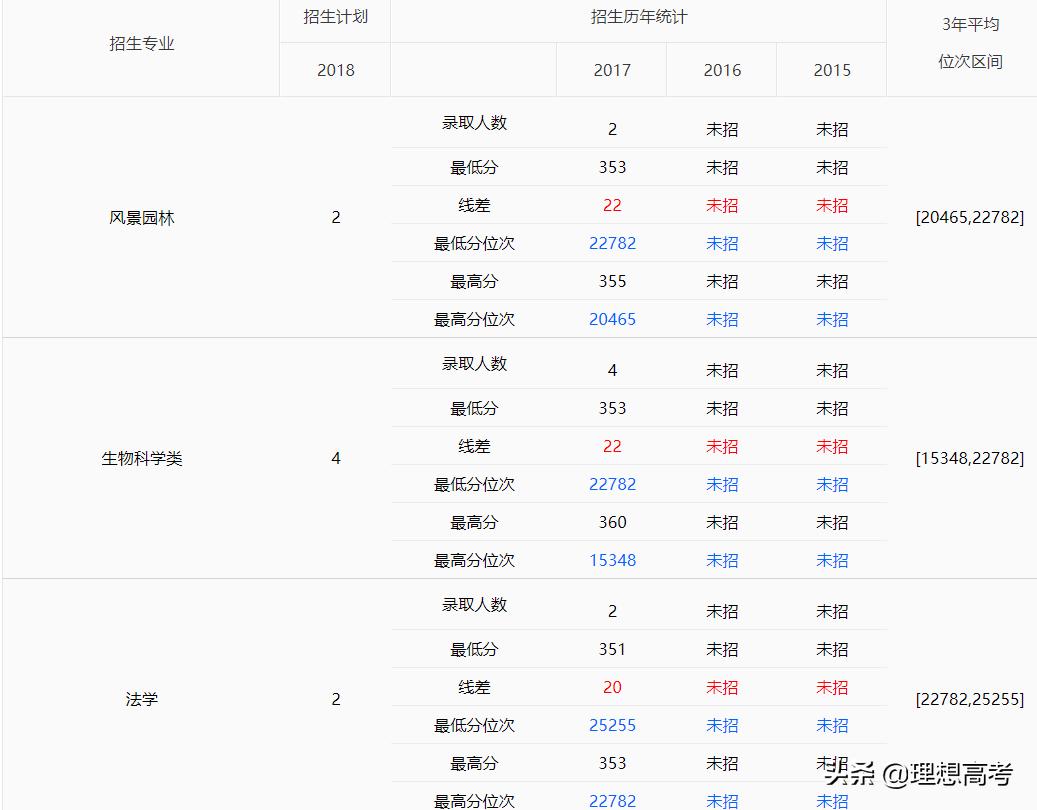The image size is (1037, 810).
Task: Select the blue 未招 link under 2015 for 法学
Action: coord(831,725)
